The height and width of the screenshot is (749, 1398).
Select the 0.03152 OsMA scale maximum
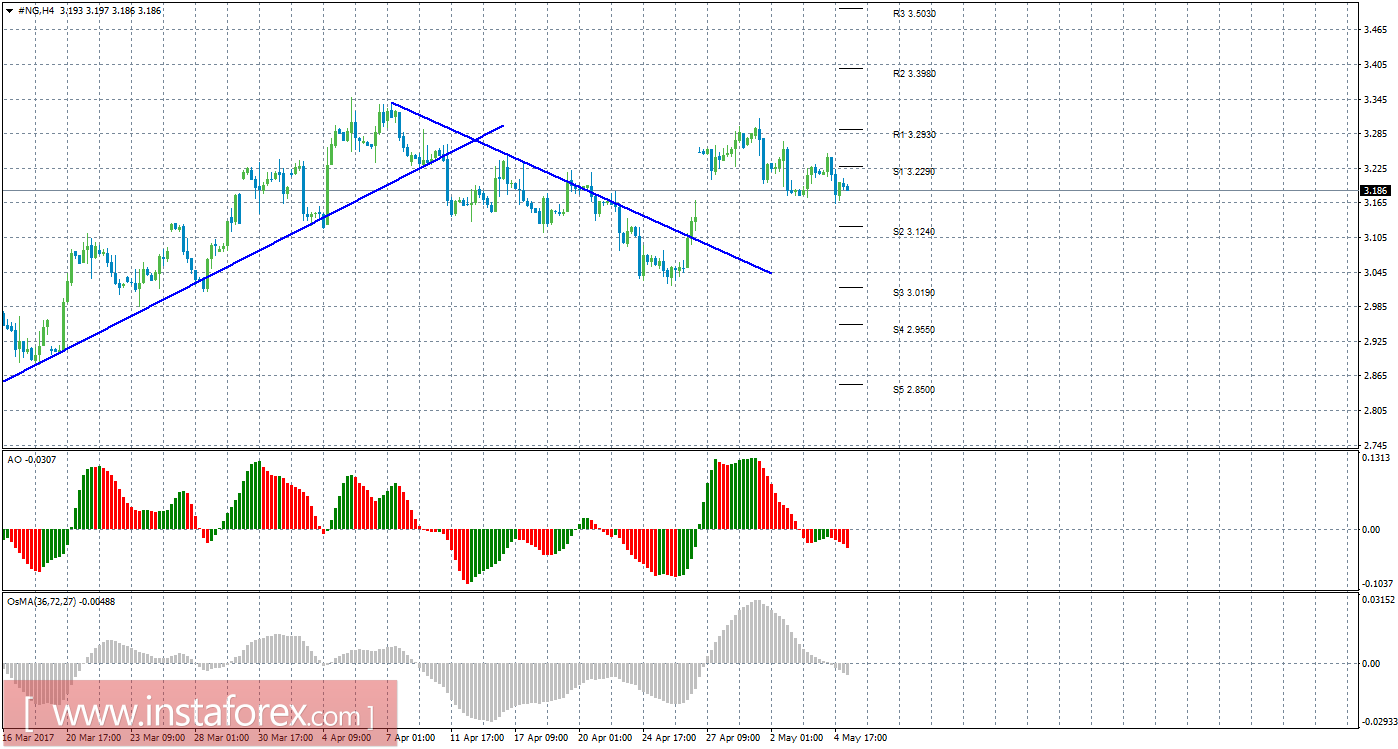[x=1378, y=600]
